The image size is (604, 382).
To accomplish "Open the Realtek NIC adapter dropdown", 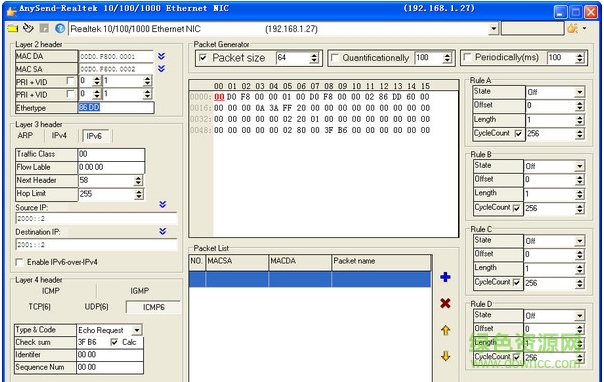I will [493, 28].
